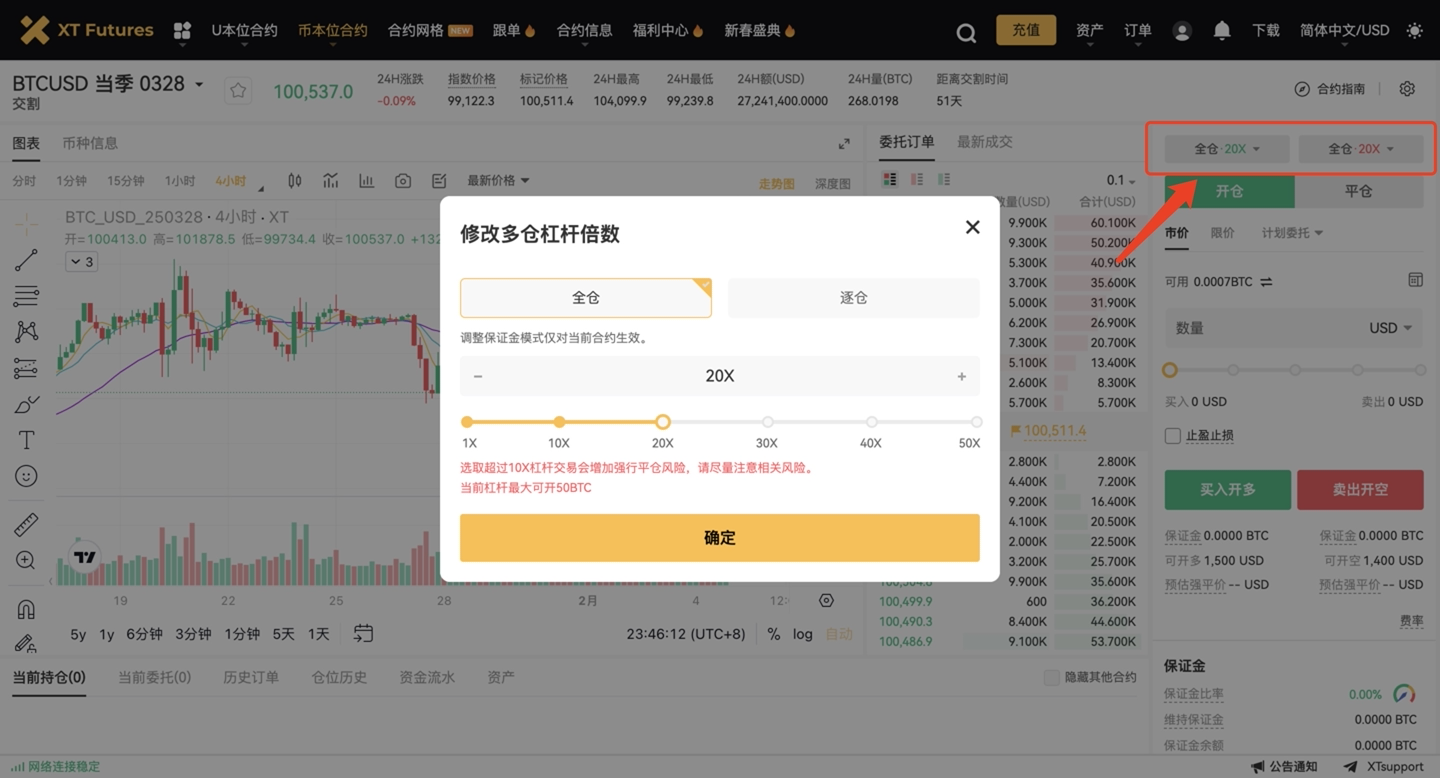Open the USD quantity unit dropdown
This screenshot has width=1440, height=778.
1391,328
